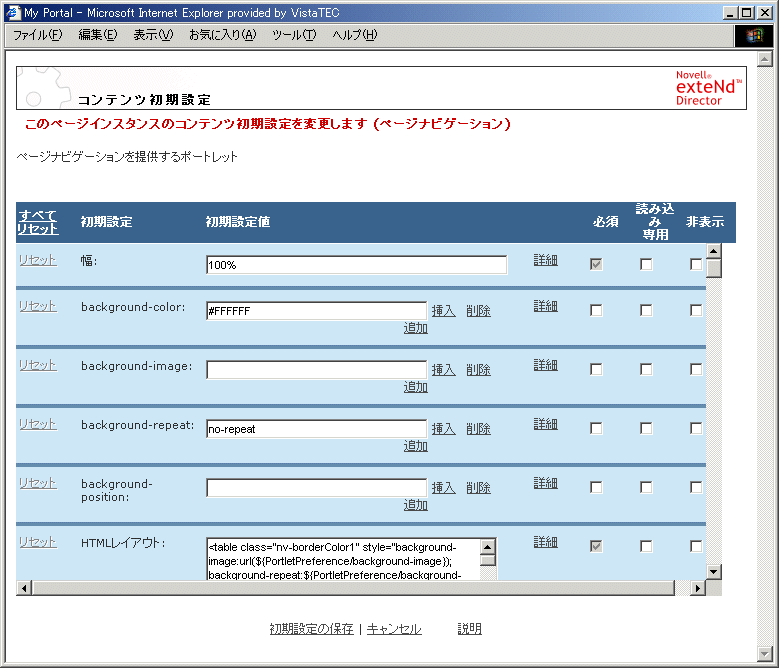This screenshot has width=779, height=668.
Task: Reset the 幅 preference row
Action: pos(38,260)
